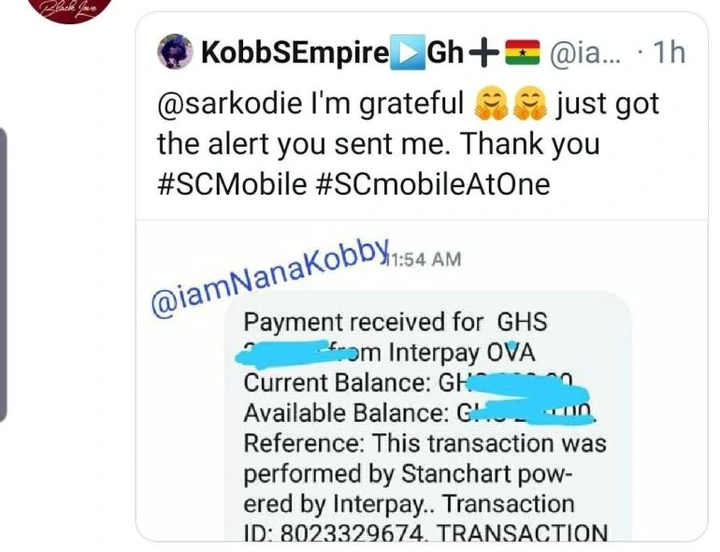Open the payment SMS screenshot image

click(x=422, y=381)
